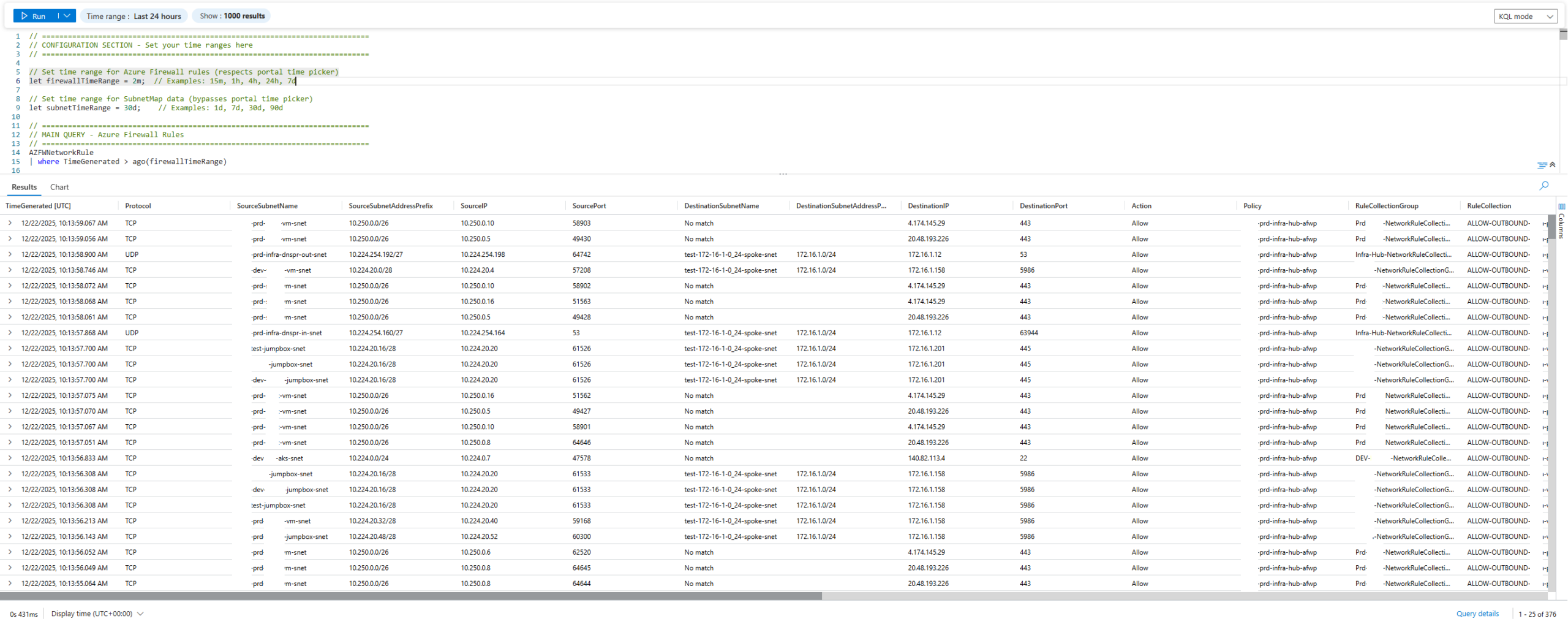Expand the row at 10:13:56.833 AM
The image size is (1568, 624).
(x=10, y=458)
